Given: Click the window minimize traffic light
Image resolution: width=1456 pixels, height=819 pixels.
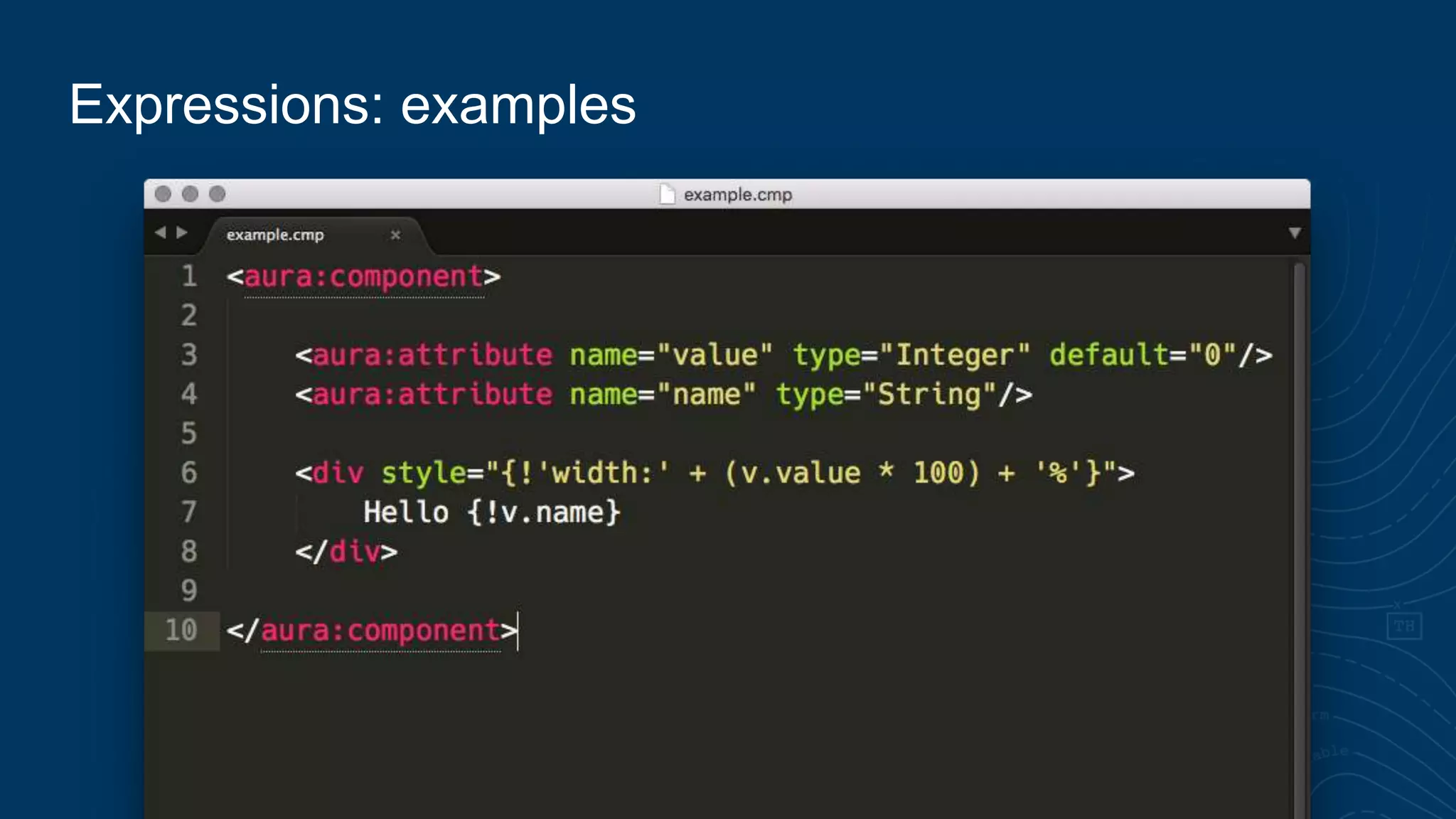Looking at the screenshot, I should click(190, 194).
